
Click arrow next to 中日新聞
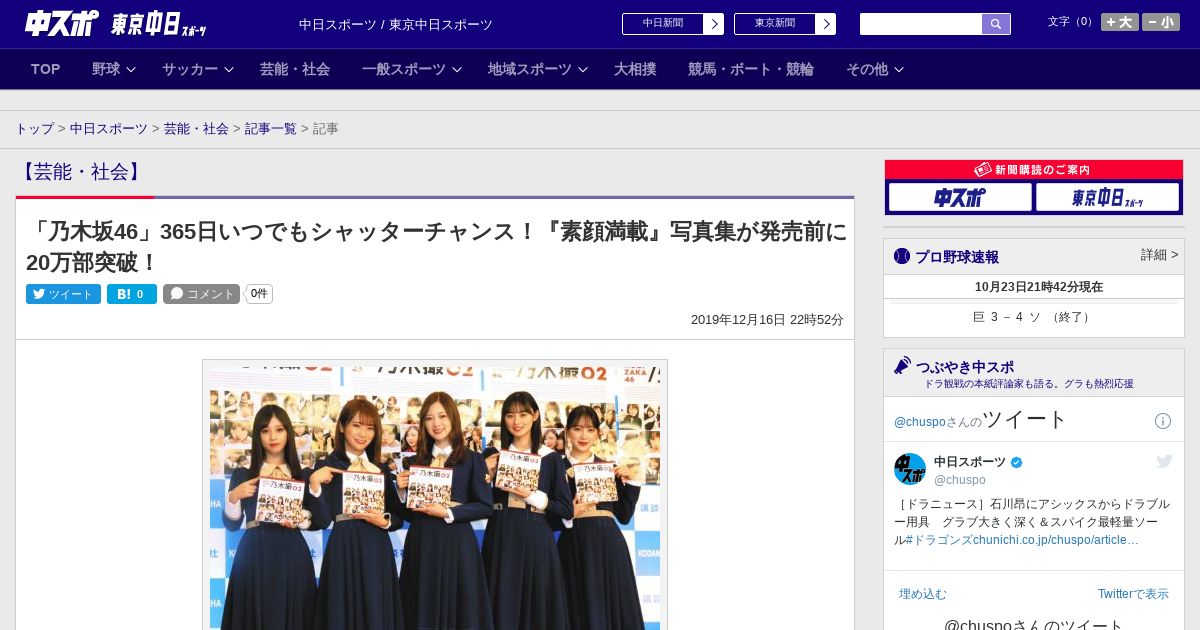pos(713,24)
